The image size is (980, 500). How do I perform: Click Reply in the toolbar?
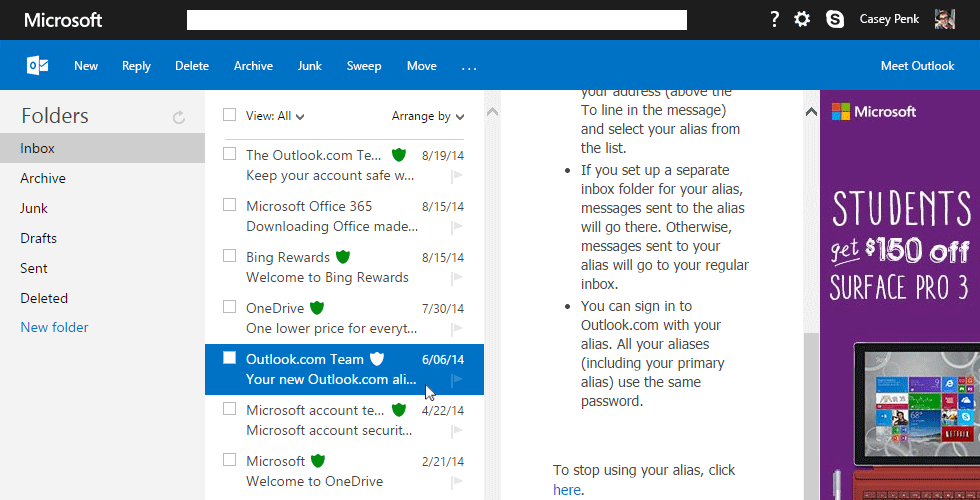coord(136,66)
